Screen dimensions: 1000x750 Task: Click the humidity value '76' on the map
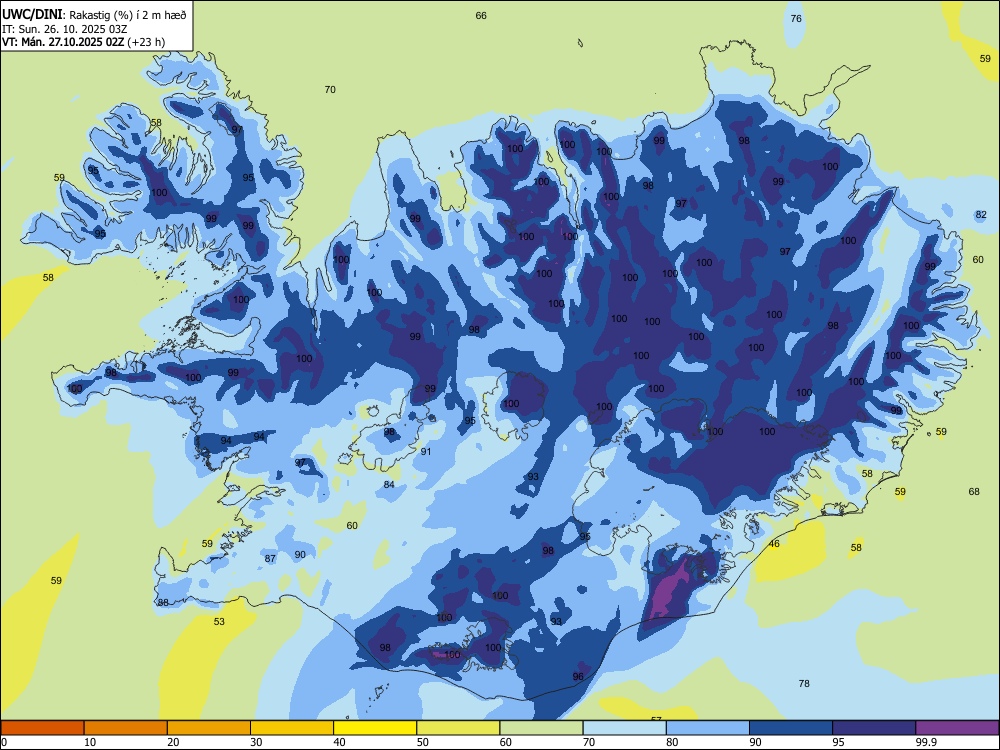click(x=796, y=18)
